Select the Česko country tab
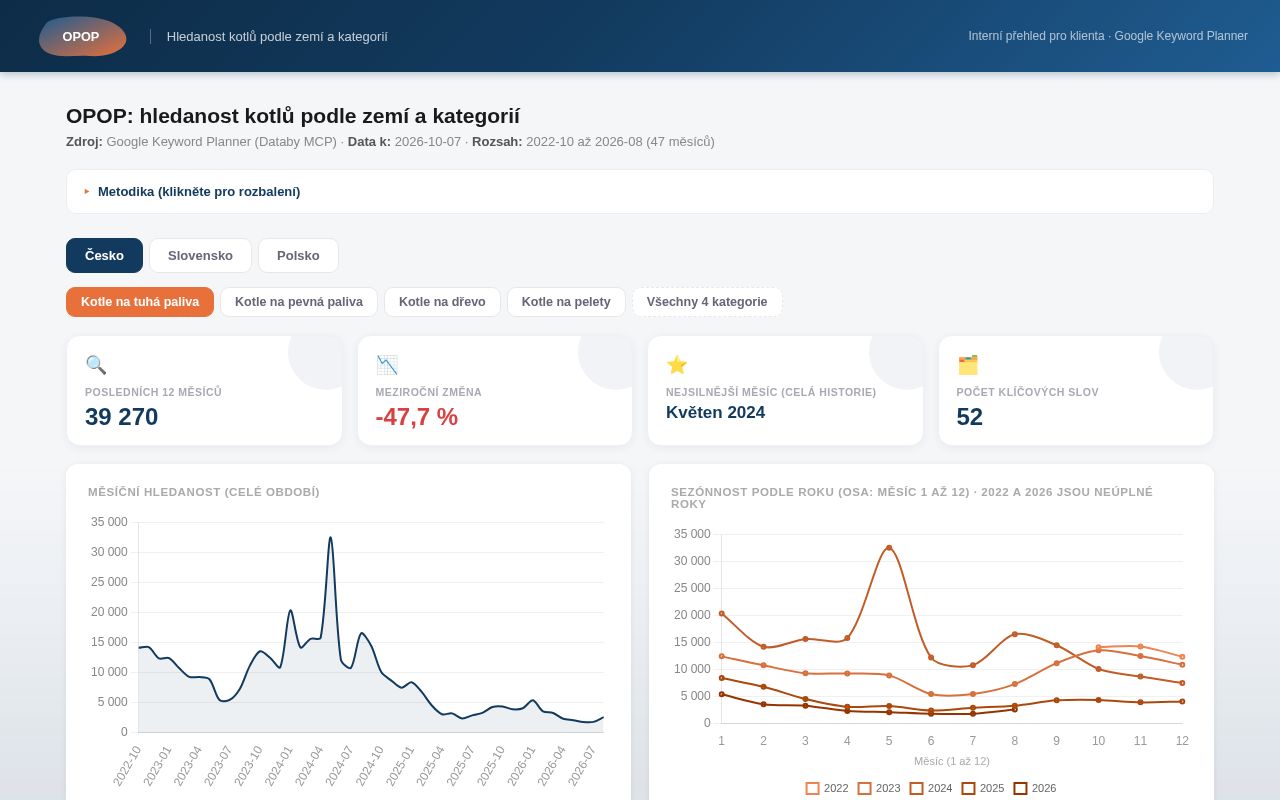The height and width of the screenshot is (800, 1280). pos(104,255)
